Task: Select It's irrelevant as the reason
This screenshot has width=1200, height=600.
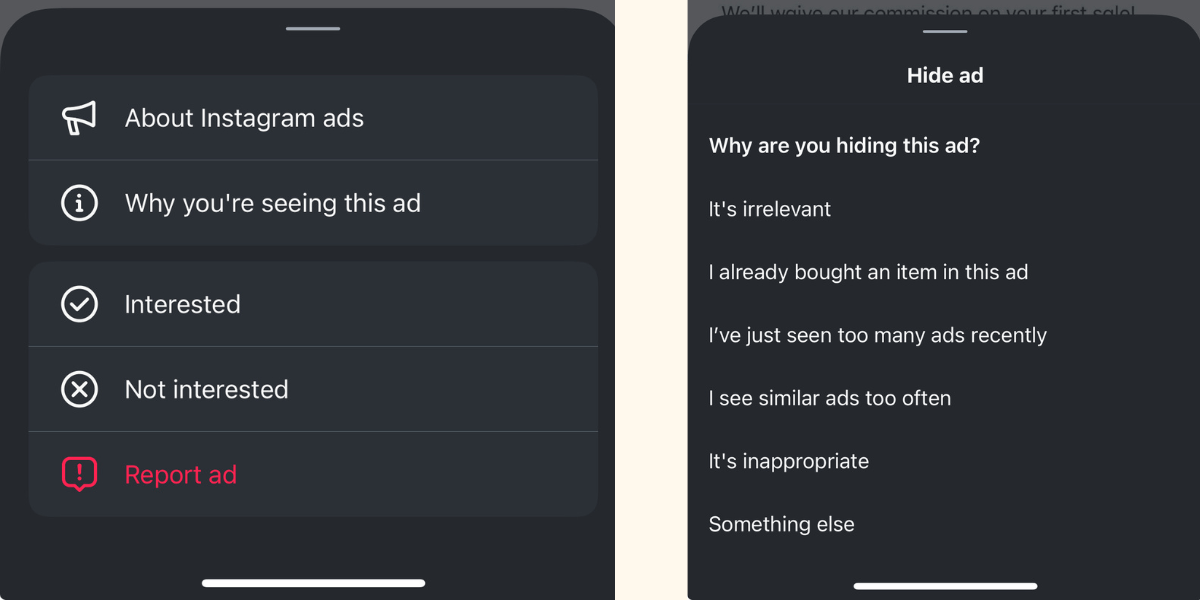Action: [x=770, y=209]
